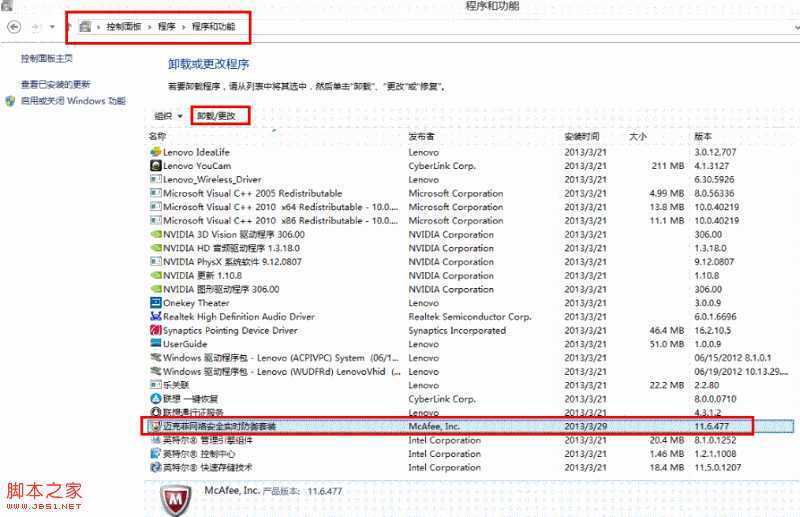Screen dimensions: 800x517
Task: Expand the chevron between 控制面板 and 程序
Action: [x=149, y=27]
